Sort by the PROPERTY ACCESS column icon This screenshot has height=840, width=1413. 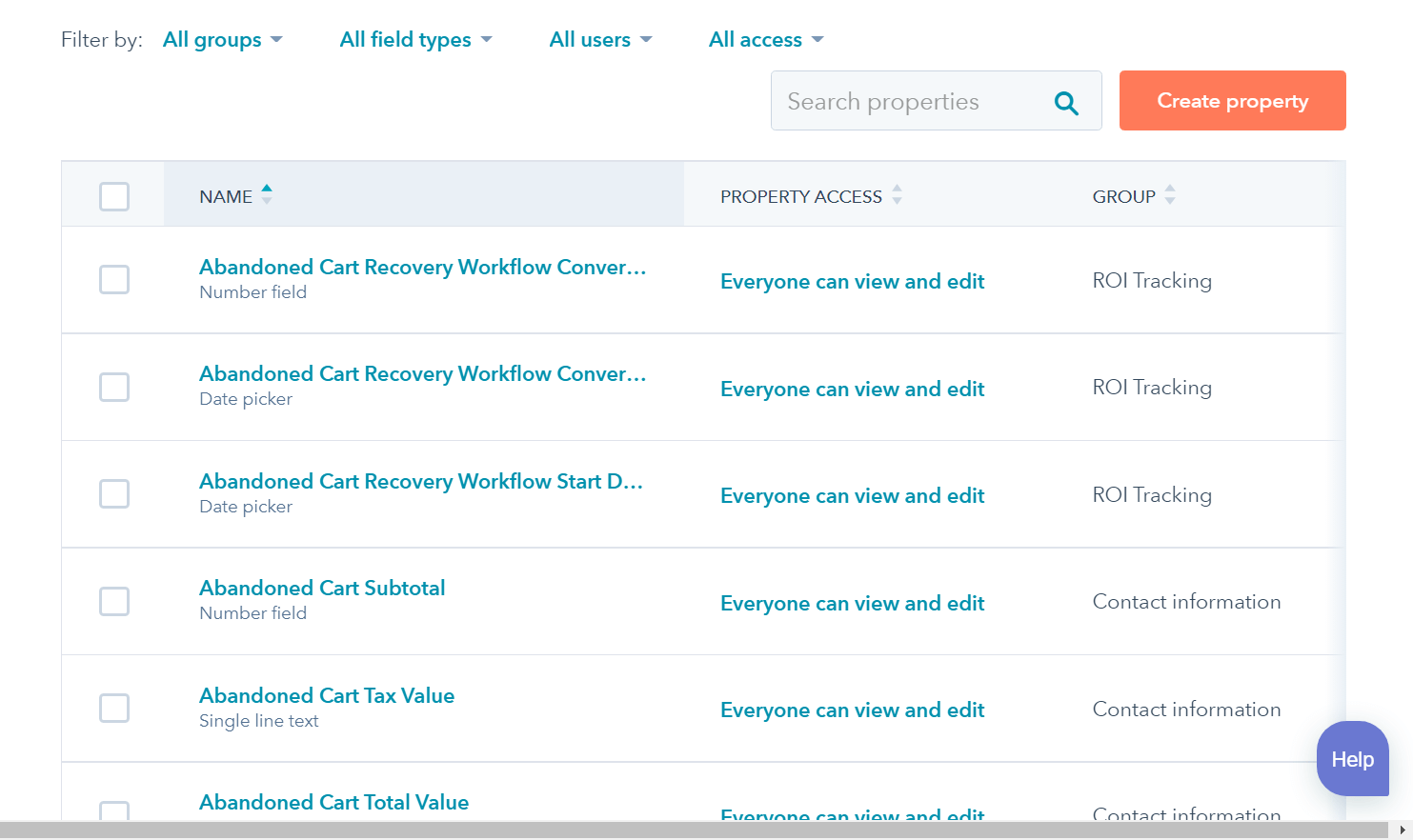(897, 193)
